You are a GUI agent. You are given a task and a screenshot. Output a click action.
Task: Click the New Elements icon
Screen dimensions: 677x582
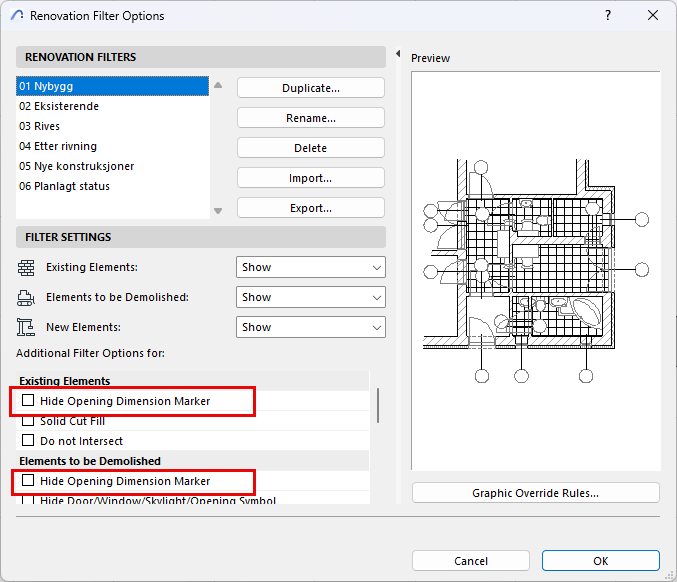click(26, 327)
